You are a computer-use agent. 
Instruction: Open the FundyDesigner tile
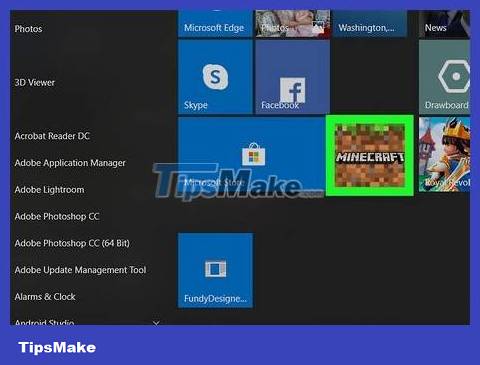coord(215,270)
